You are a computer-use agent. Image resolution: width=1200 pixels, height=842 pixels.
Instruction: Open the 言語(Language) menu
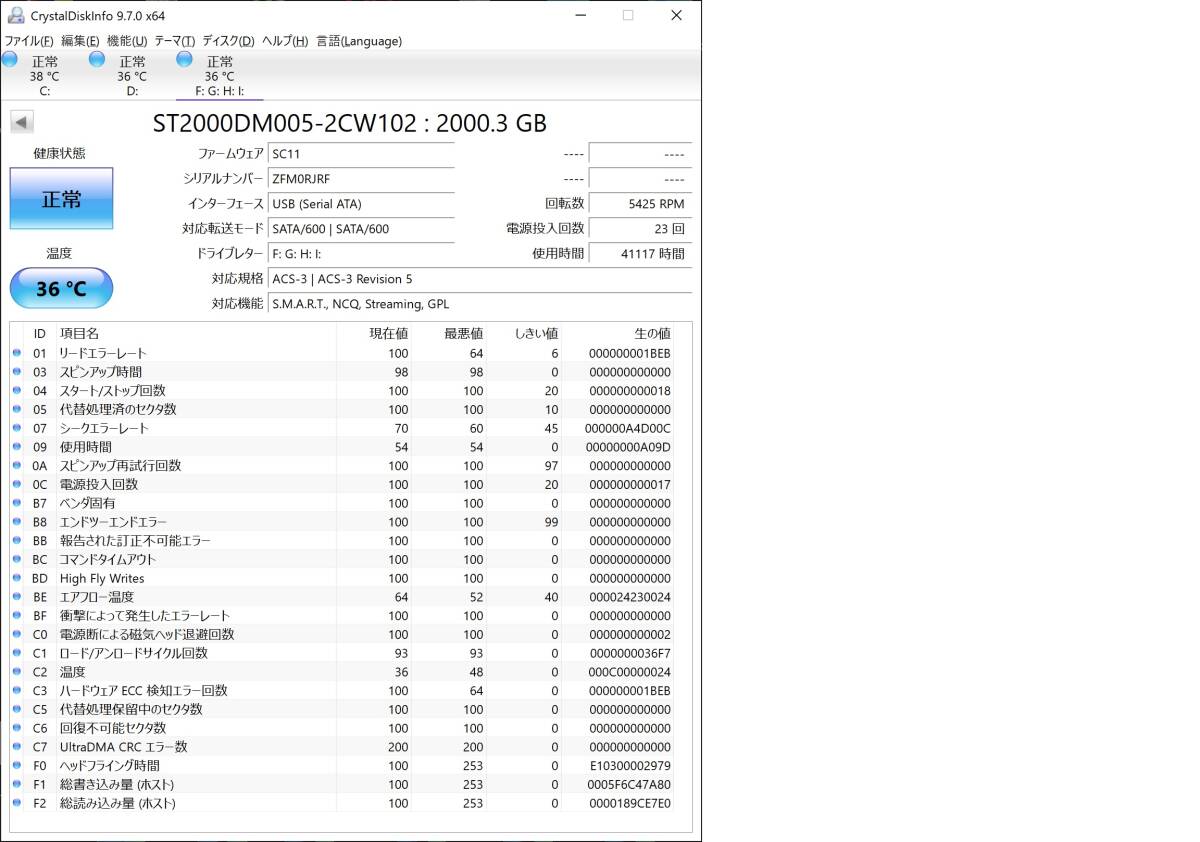point(359,41)
